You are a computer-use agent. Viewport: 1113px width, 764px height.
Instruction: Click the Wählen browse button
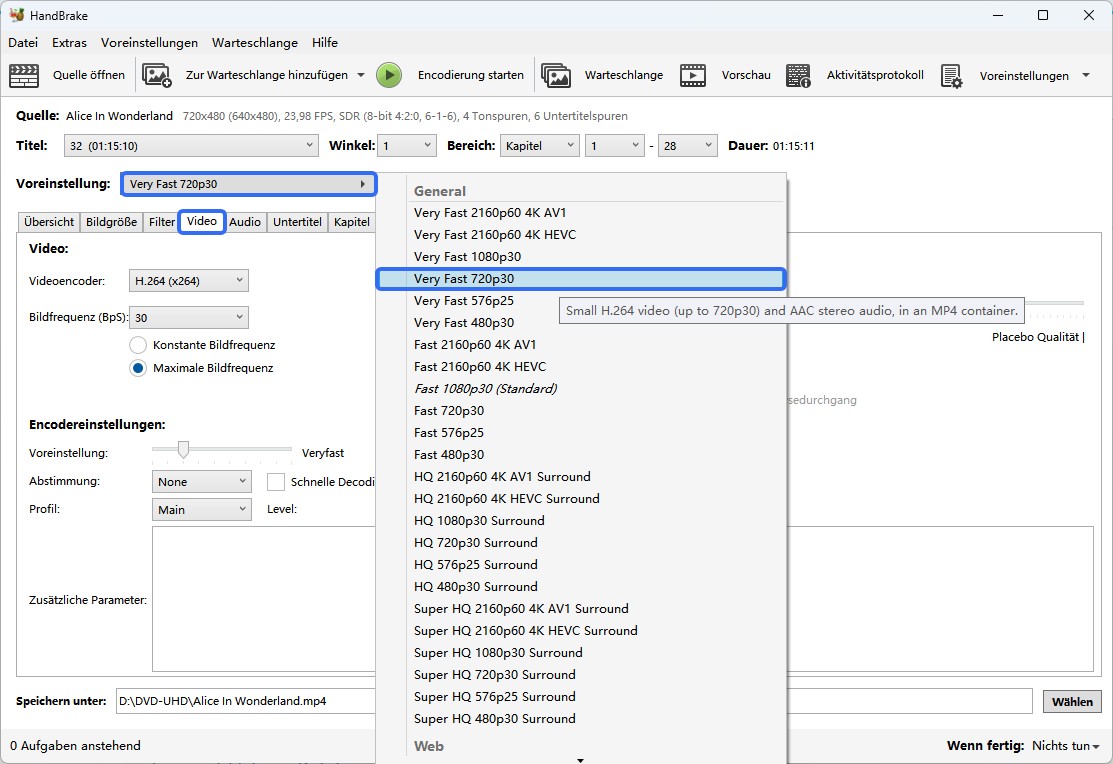[1072, 702]
